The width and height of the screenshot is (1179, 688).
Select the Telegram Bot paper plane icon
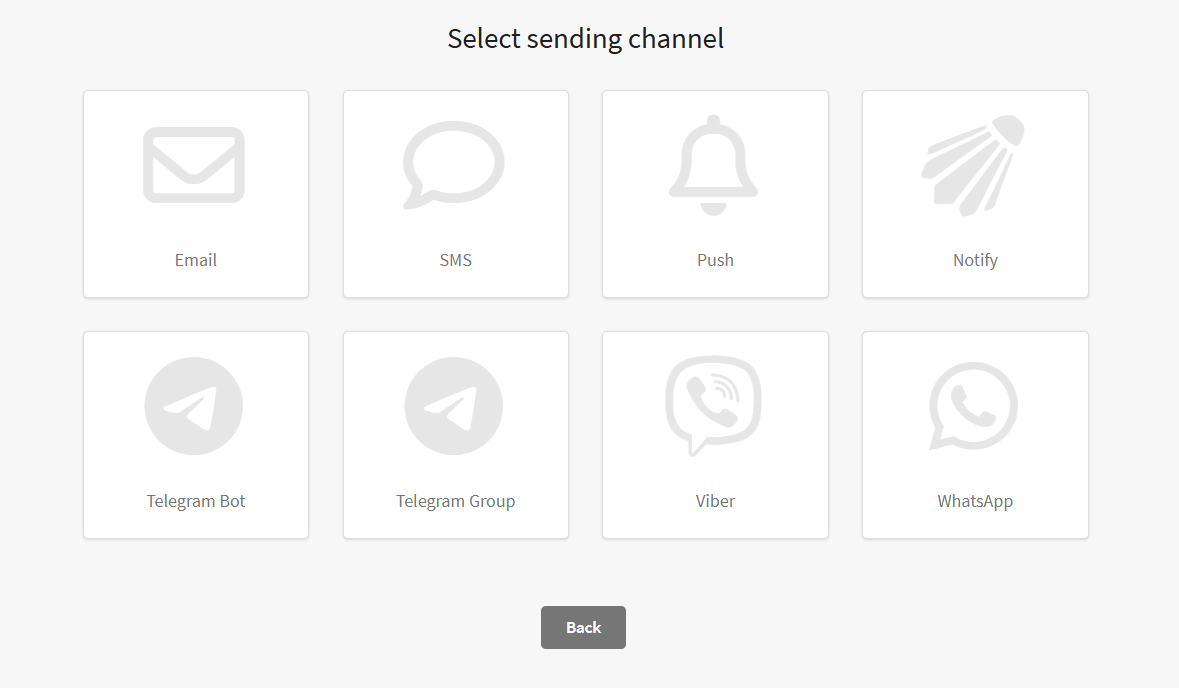point(194,406)
